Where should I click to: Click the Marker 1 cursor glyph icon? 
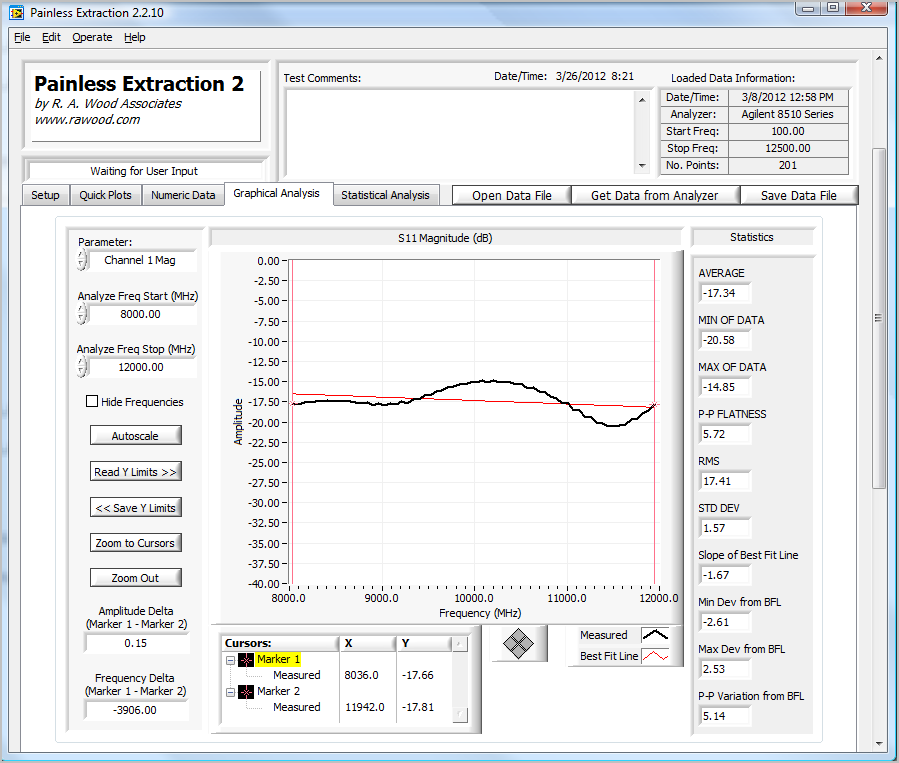(246, 660)
